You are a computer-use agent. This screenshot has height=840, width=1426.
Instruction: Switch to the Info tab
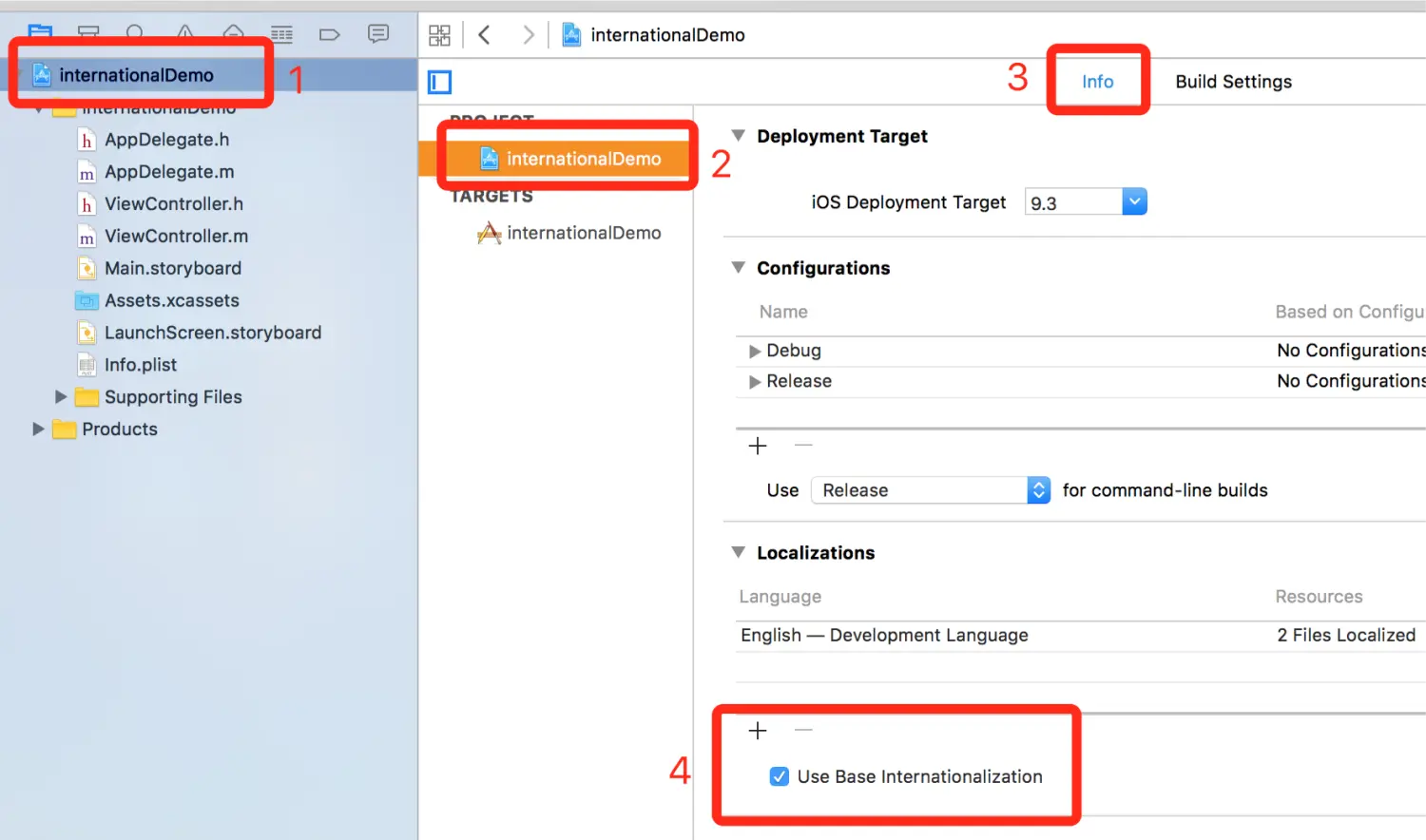[1097, 82]
